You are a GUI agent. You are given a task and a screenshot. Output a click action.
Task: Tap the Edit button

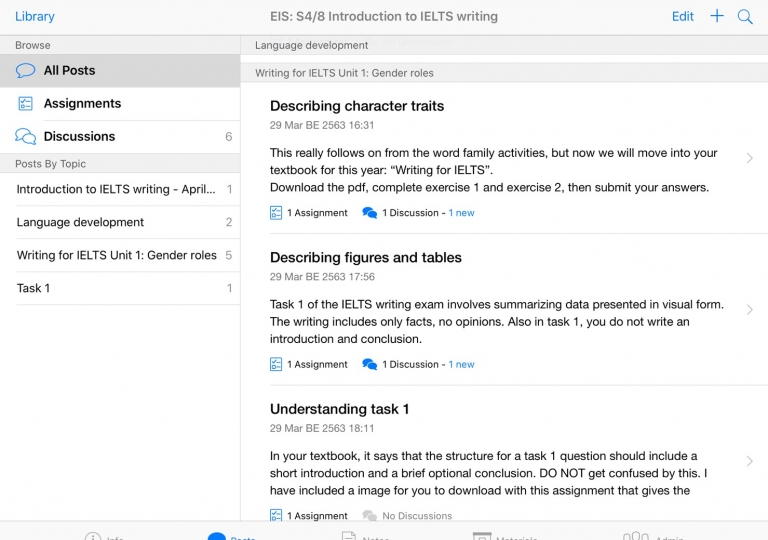pyautogui.click(x=682, y=16)
